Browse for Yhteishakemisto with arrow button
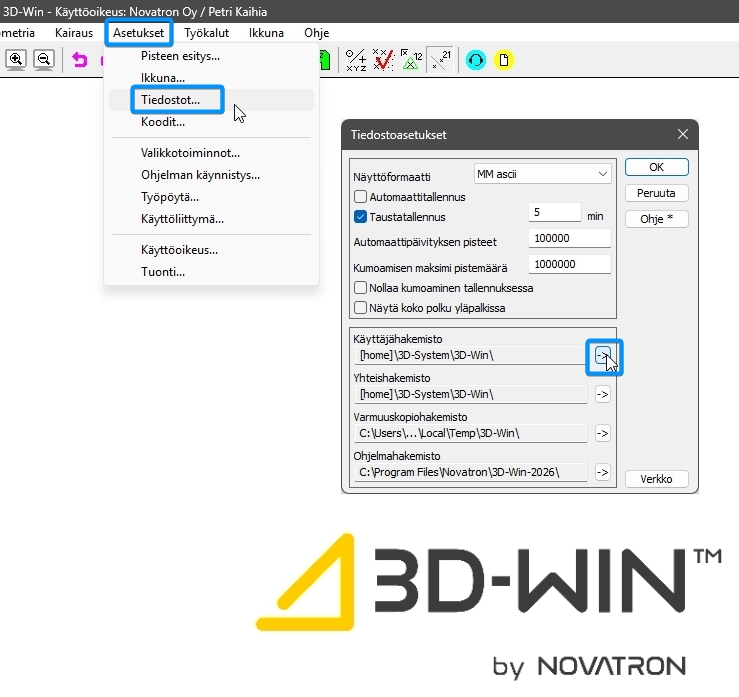739x697 pixels. (x=603, y=394)
